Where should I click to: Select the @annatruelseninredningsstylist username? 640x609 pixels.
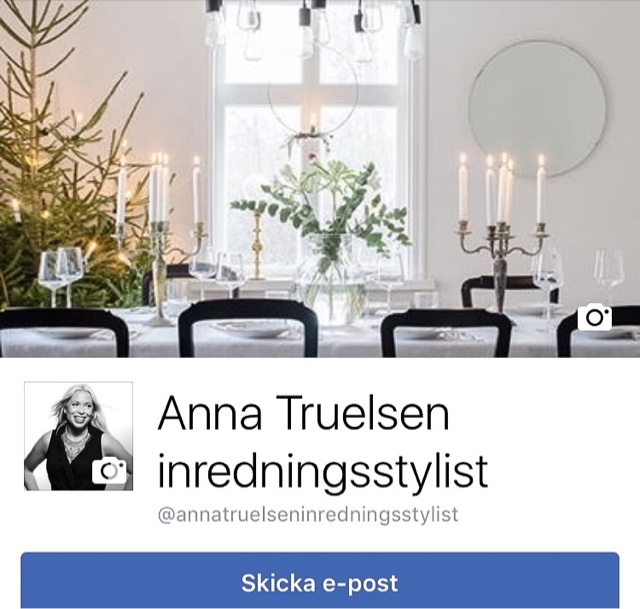point(308,514)
